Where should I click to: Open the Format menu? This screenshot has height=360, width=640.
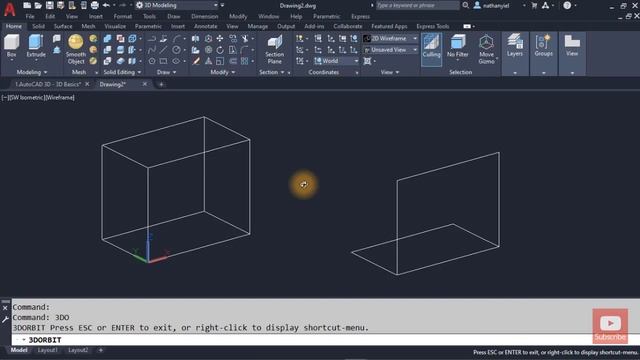click(x=122, y=17)
